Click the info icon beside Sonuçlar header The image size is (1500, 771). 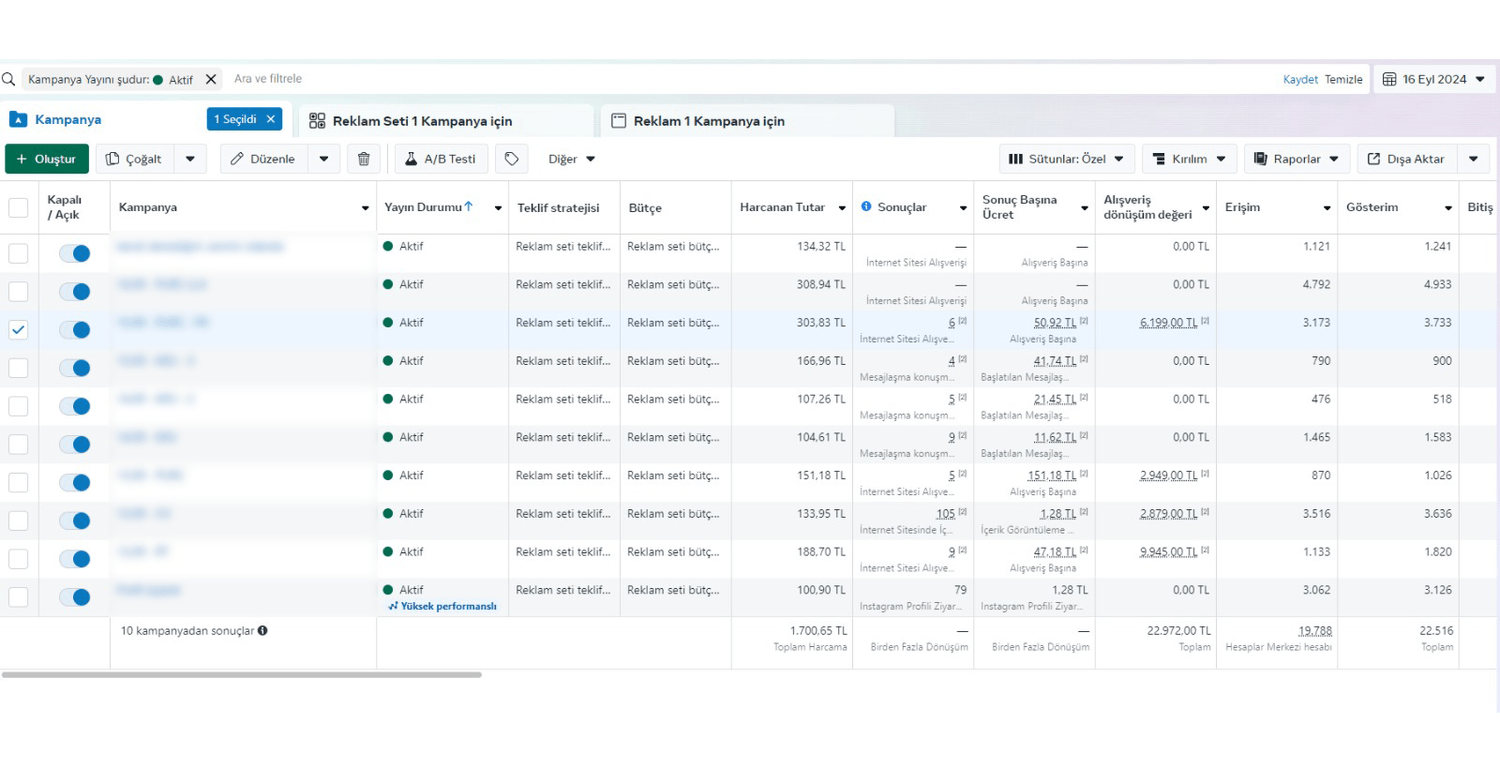tap(866, 207)
